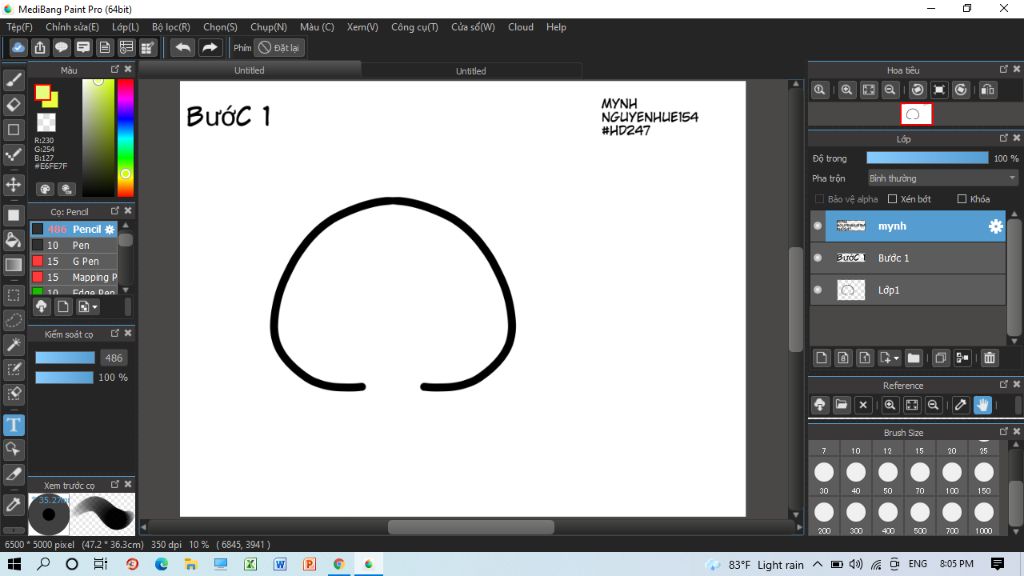Adjust the Độ trong opacity slider
Screen dimensions: 1024x576
[927, 158]
